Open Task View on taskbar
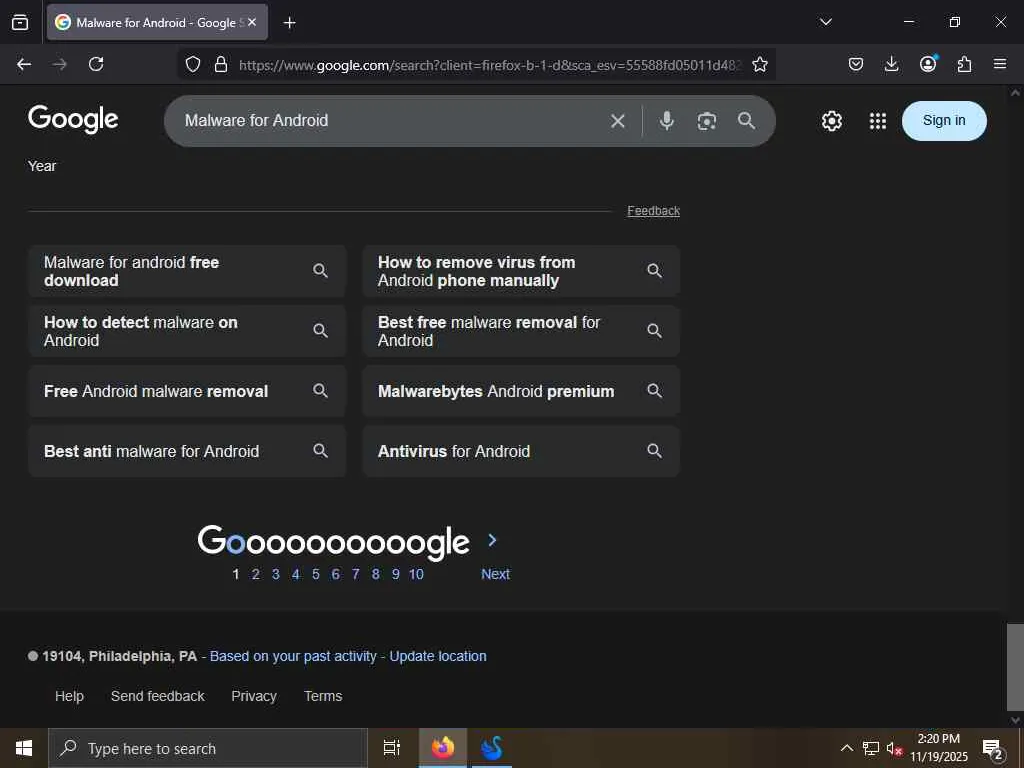Viewport: 1024px width, 768px height. click(x=392, y=748)
